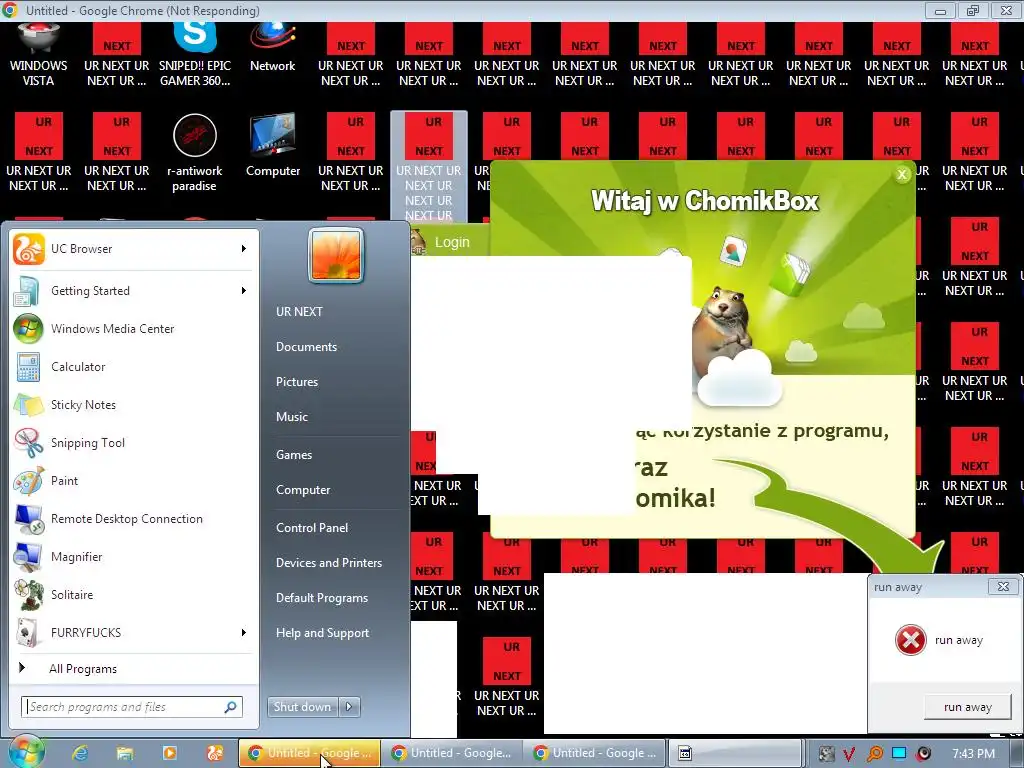Click the orange magnifier tray icon
The width and height of the screenshot is (1024, 768).
pyautogui.click(x=874, y=754)
